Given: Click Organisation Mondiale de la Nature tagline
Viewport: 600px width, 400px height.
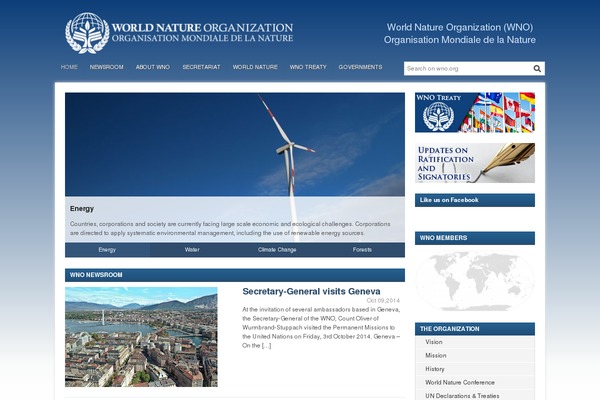Looking at the screenshot, I should [460, 40].
